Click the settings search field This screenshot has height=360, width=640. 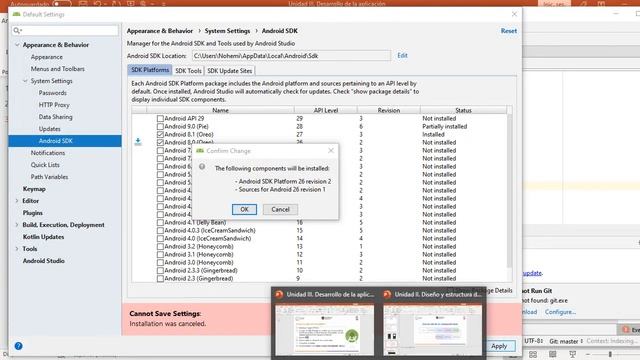coord(65,31)
